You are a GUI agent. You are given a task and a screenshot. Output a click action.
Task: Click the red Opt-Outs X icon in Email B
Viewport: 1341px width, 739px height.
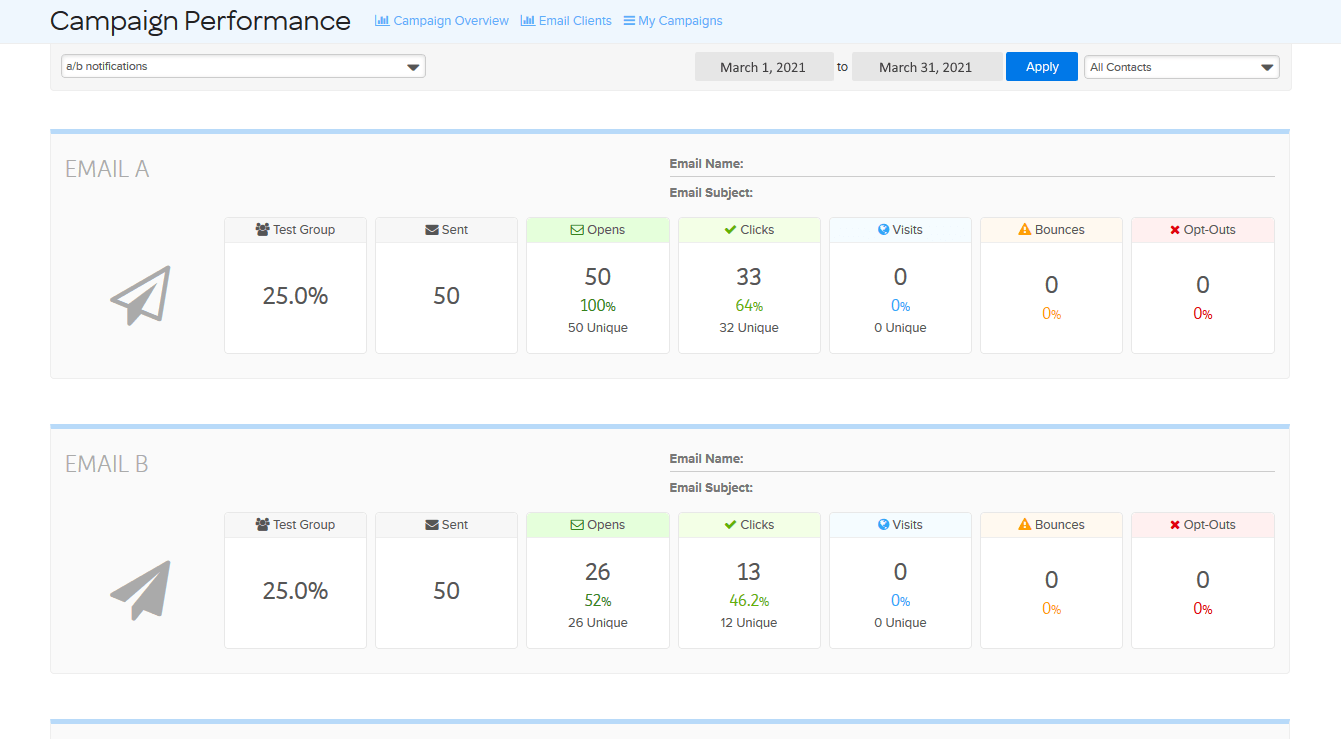(x=1176, y=524)
